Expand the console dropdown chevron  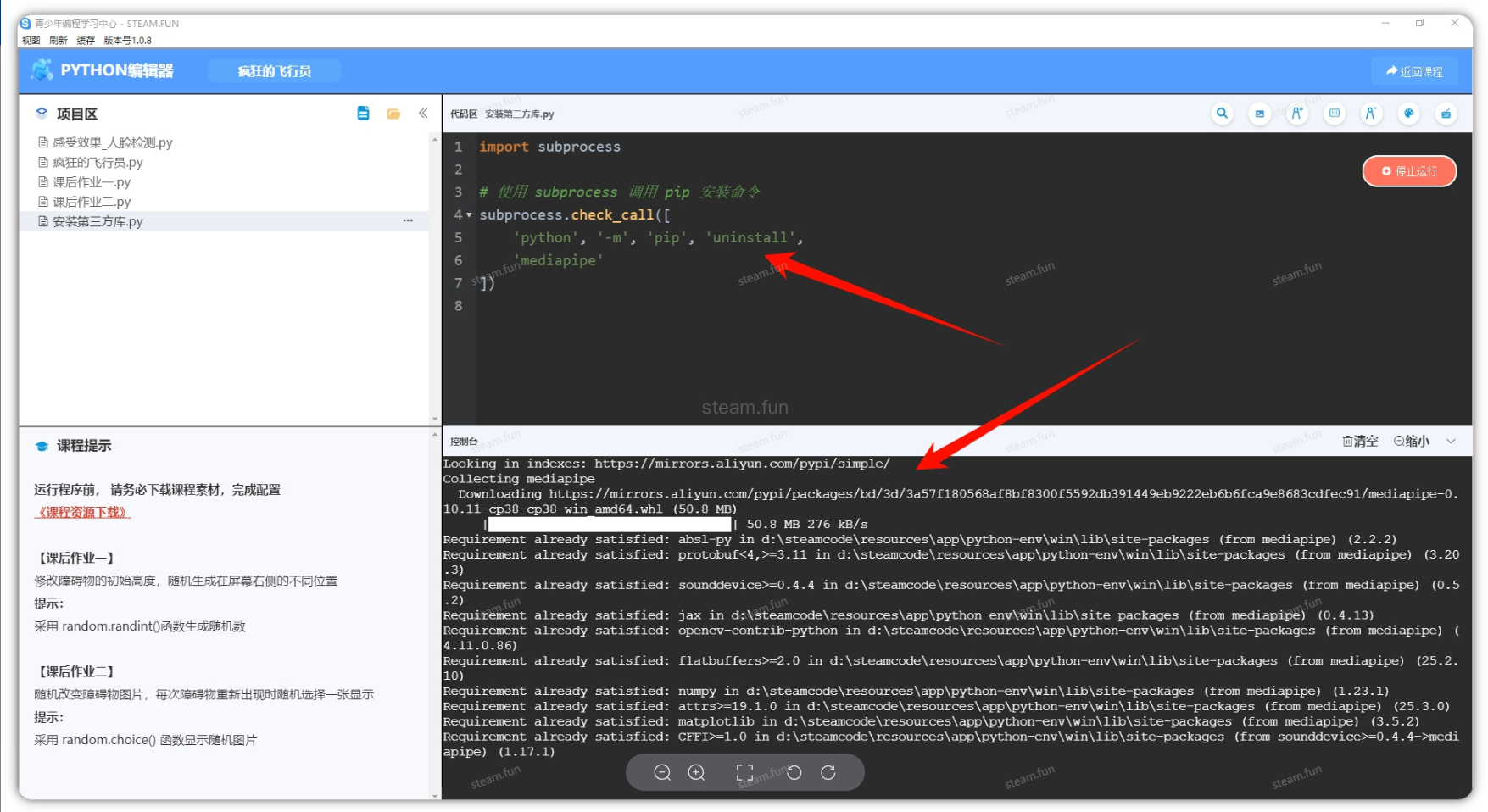click(x=1451, y=441)
